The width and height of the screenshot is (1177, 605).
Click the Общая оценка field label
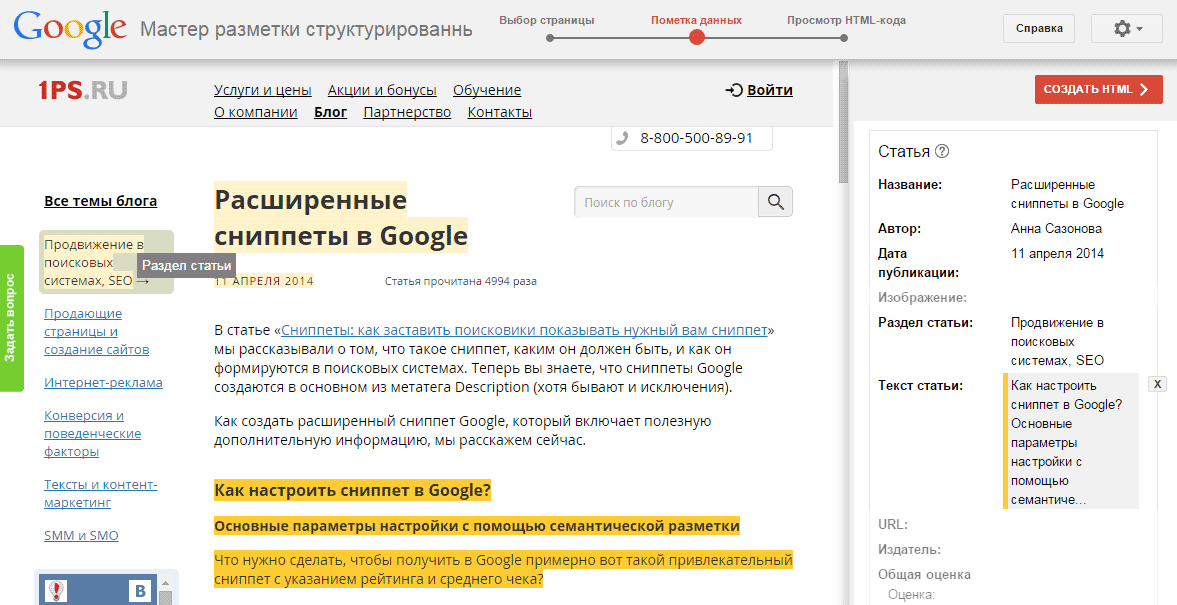pyautogui.click(x=924, y=575)
